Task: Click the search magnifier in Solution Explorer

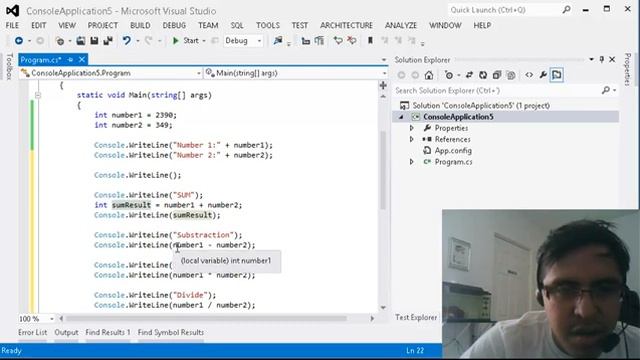Action: (x=606, y=91)
